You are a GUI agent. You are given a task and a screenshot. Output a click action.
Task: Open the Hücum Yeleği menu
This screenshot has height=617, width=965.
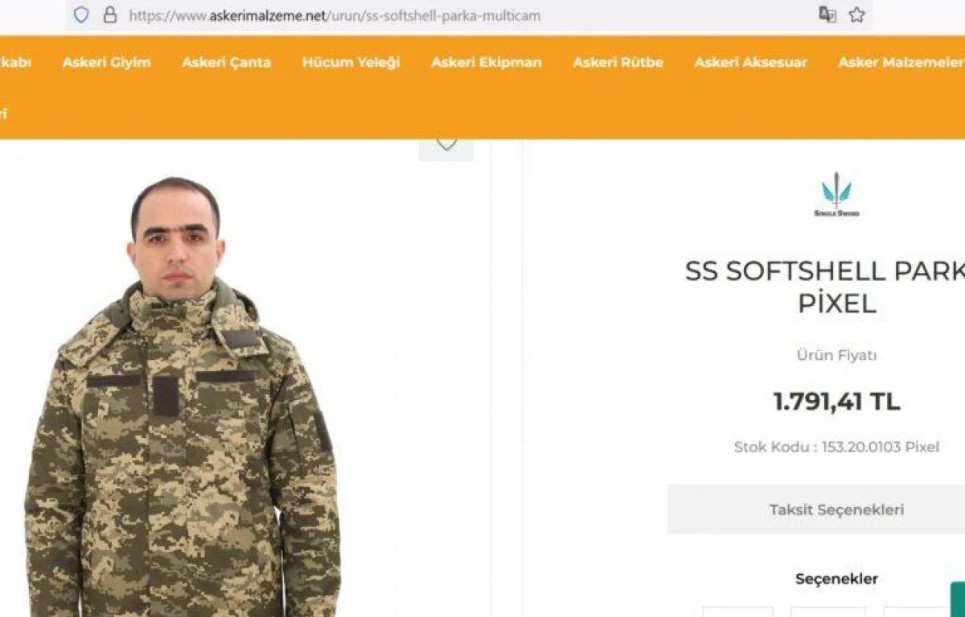tap(351, 62)
